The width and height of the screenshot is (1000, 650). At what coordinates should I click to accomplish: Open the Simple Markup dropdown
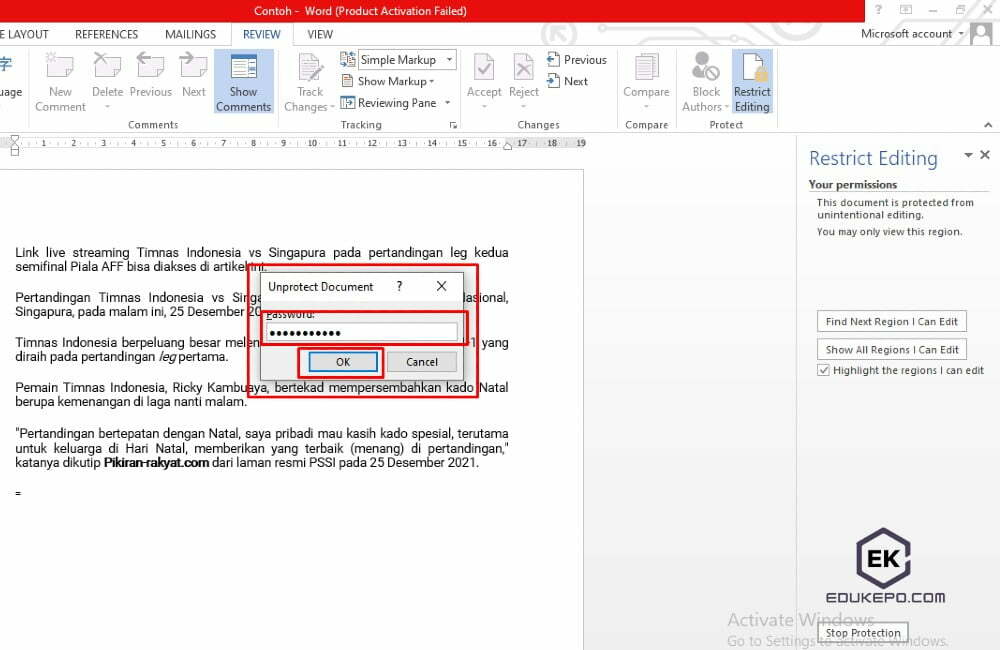pos(449,59)
